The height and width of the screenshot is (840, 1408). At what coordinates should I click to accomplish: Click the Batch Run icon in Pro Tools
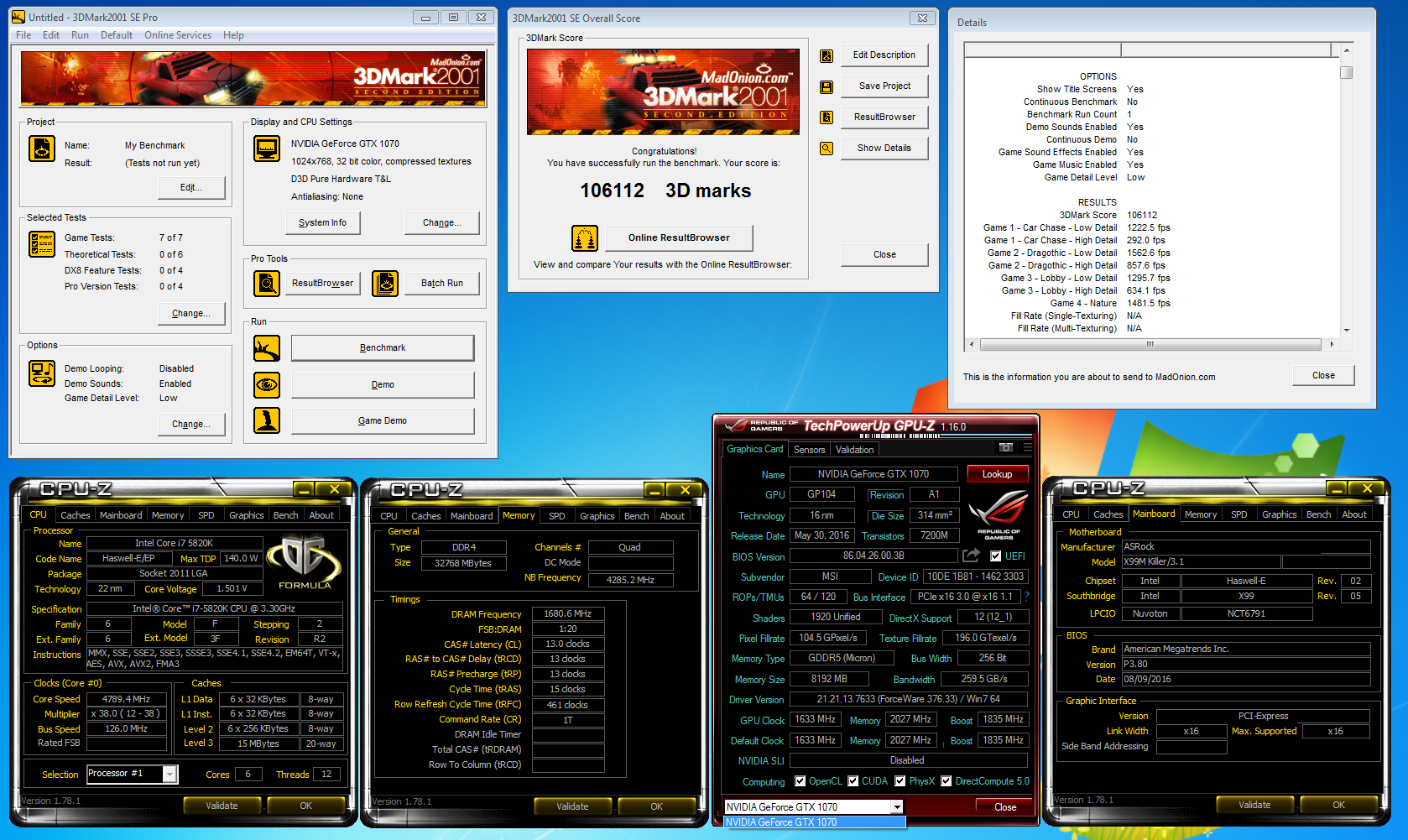click(x=385, y=284)
